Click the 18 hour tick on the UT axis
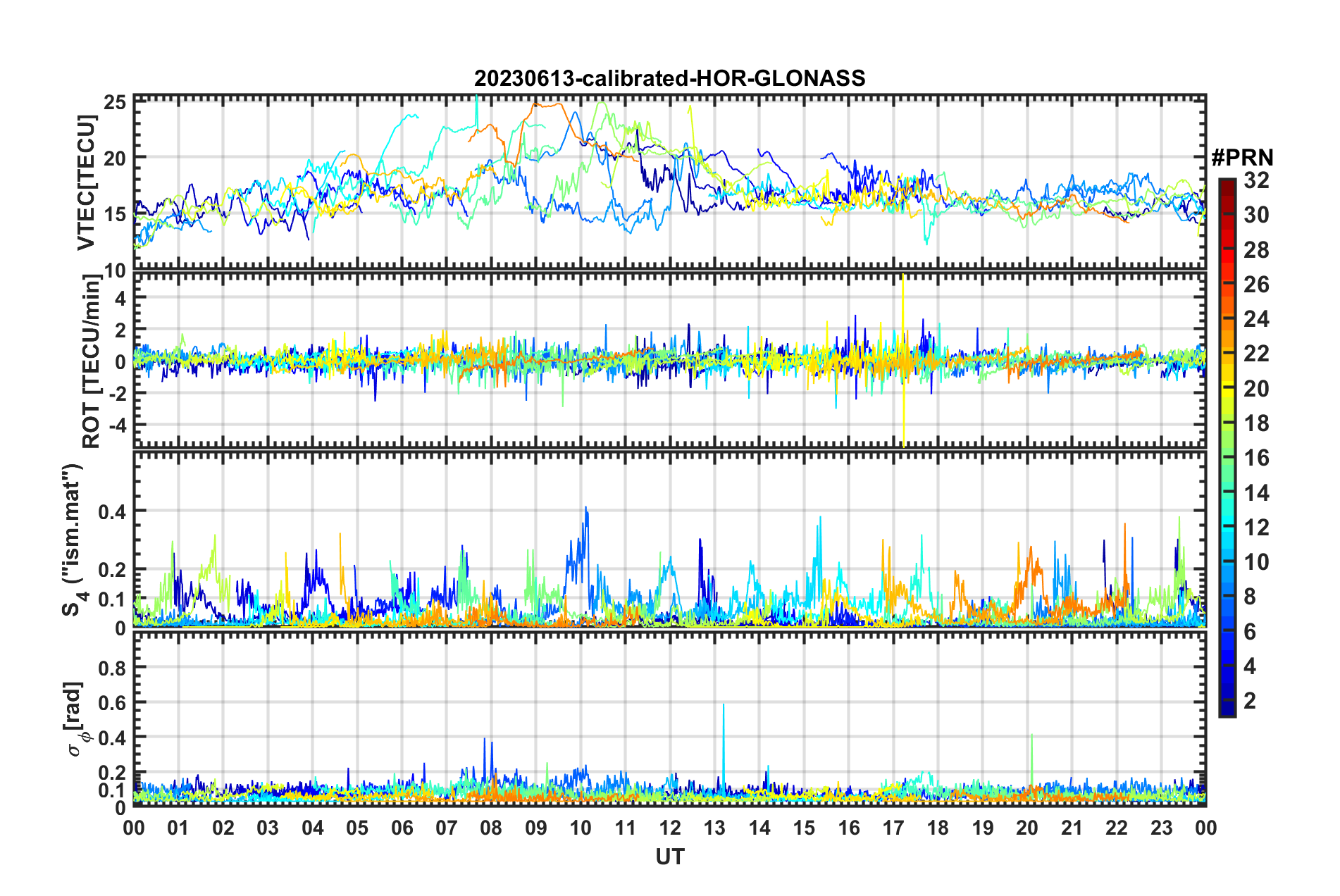 pos(938,828)
